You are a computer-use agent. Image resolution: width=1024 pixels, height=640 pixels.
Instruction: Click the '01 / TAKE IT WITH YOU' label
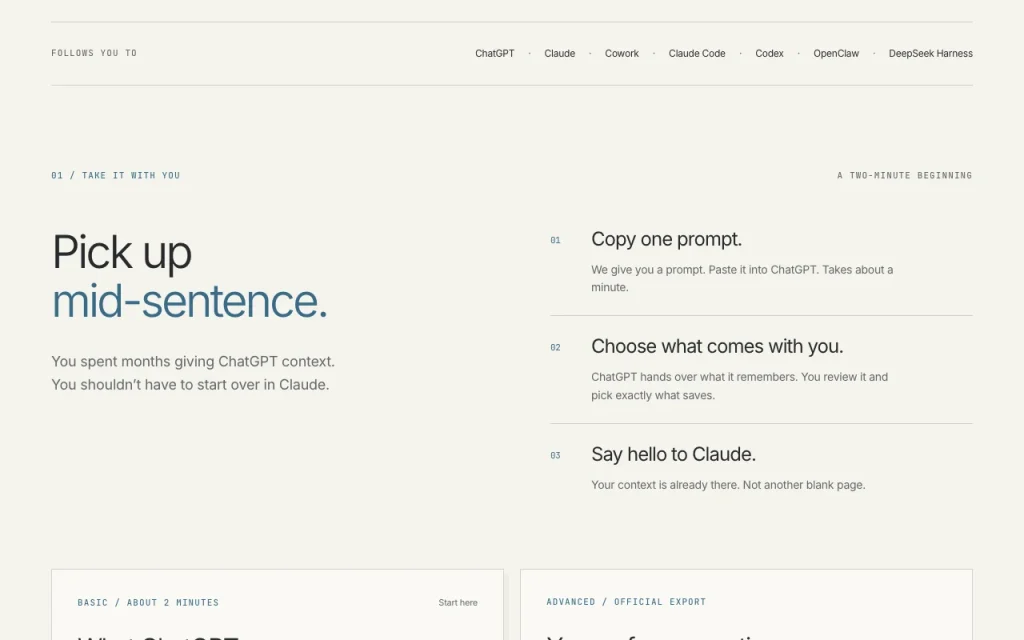click(x=116, y=175)
